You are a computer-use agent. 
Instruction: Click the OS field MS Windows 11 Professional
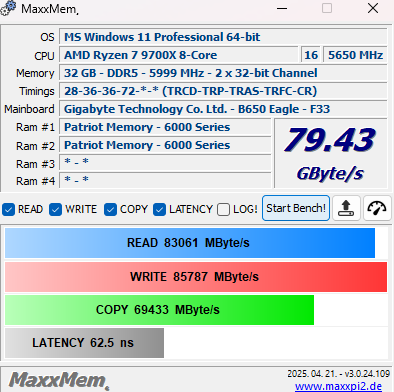pyautogui.click(x=223, y=37)
